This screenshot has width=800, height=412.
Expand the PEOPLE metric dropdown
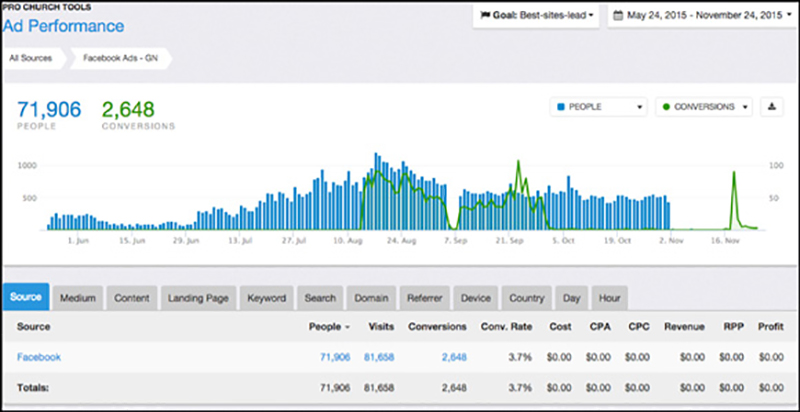(600, 107)
